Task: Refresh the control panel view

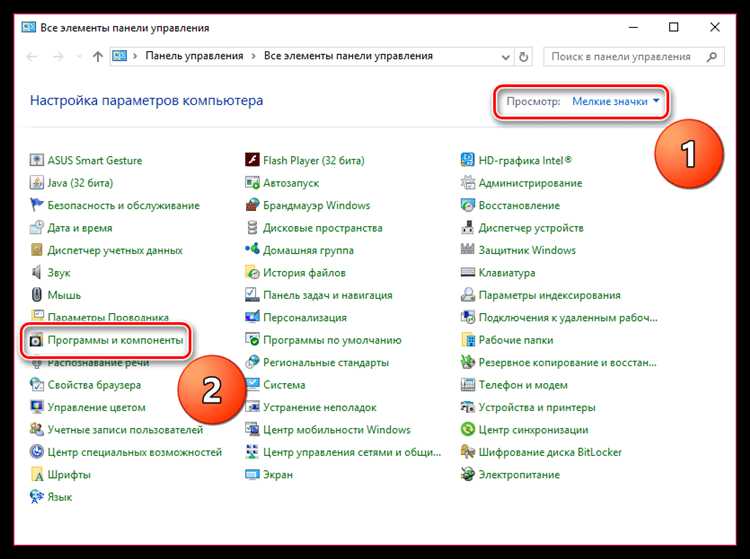Action: [523, 57]
